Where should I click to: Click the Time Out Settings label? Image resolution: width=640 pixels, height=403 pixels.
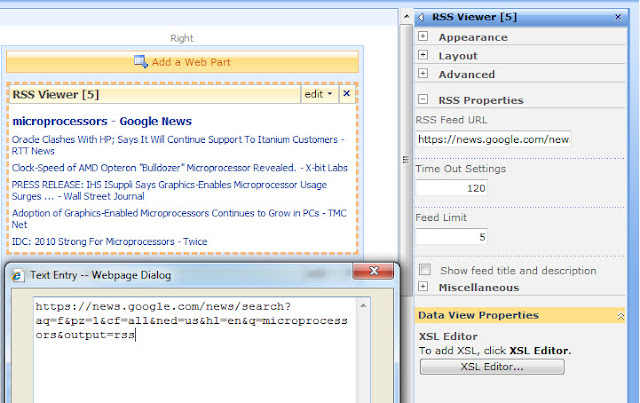[460, 169]
